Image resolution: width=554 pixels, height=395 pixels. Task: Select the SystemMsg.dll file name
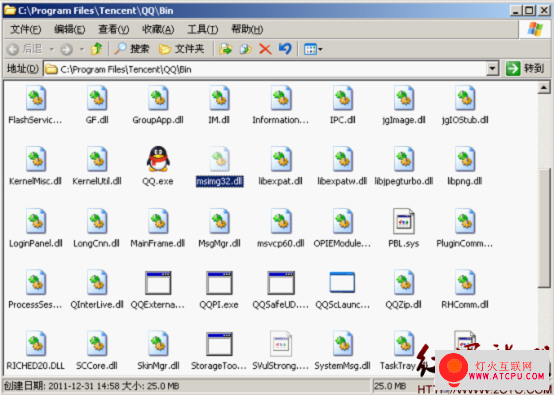pyautogui.click(x=342, y=366)
